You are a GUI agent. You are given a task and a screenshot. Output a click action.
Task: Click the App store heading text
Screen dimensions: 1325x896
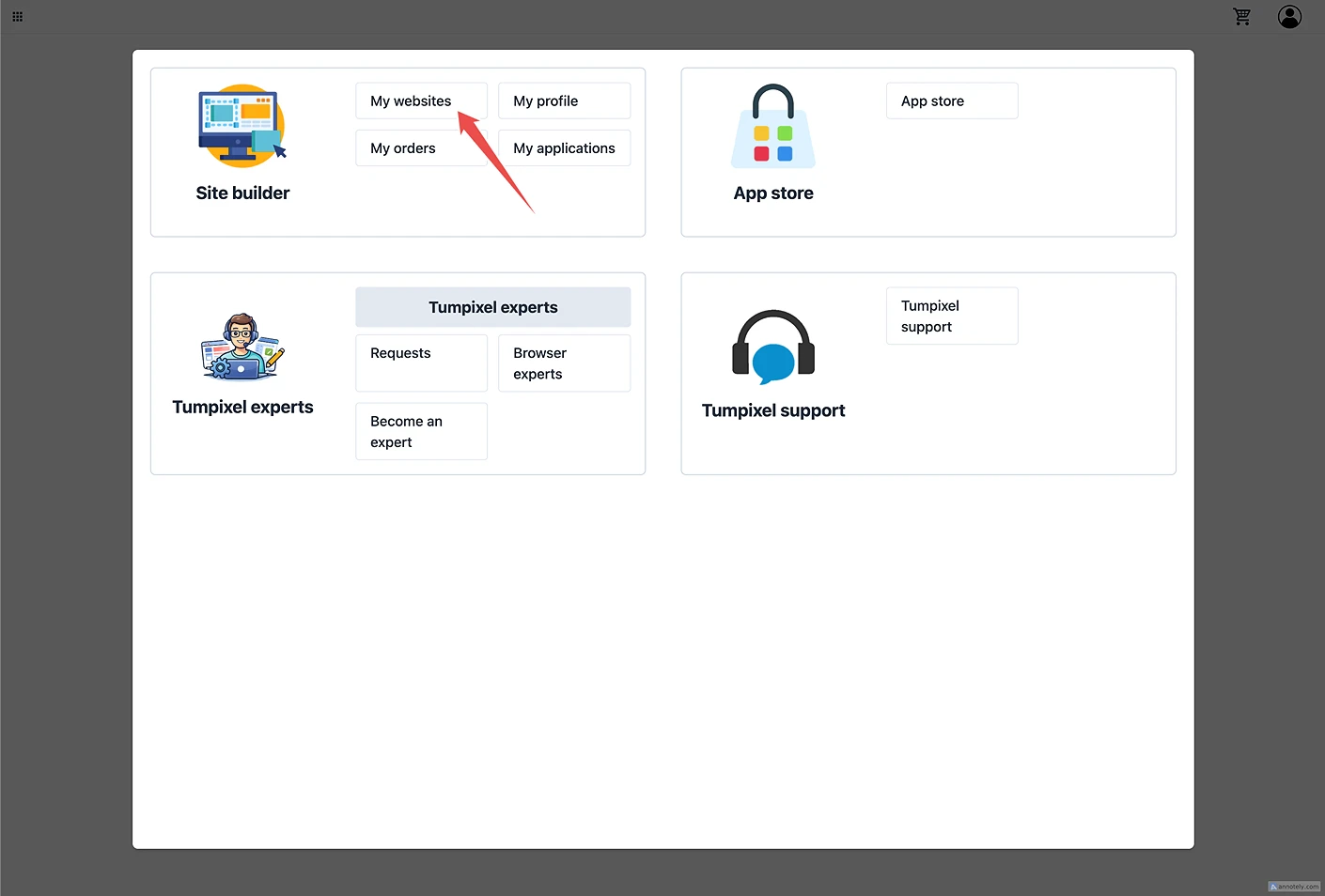[x=773, y=193]
